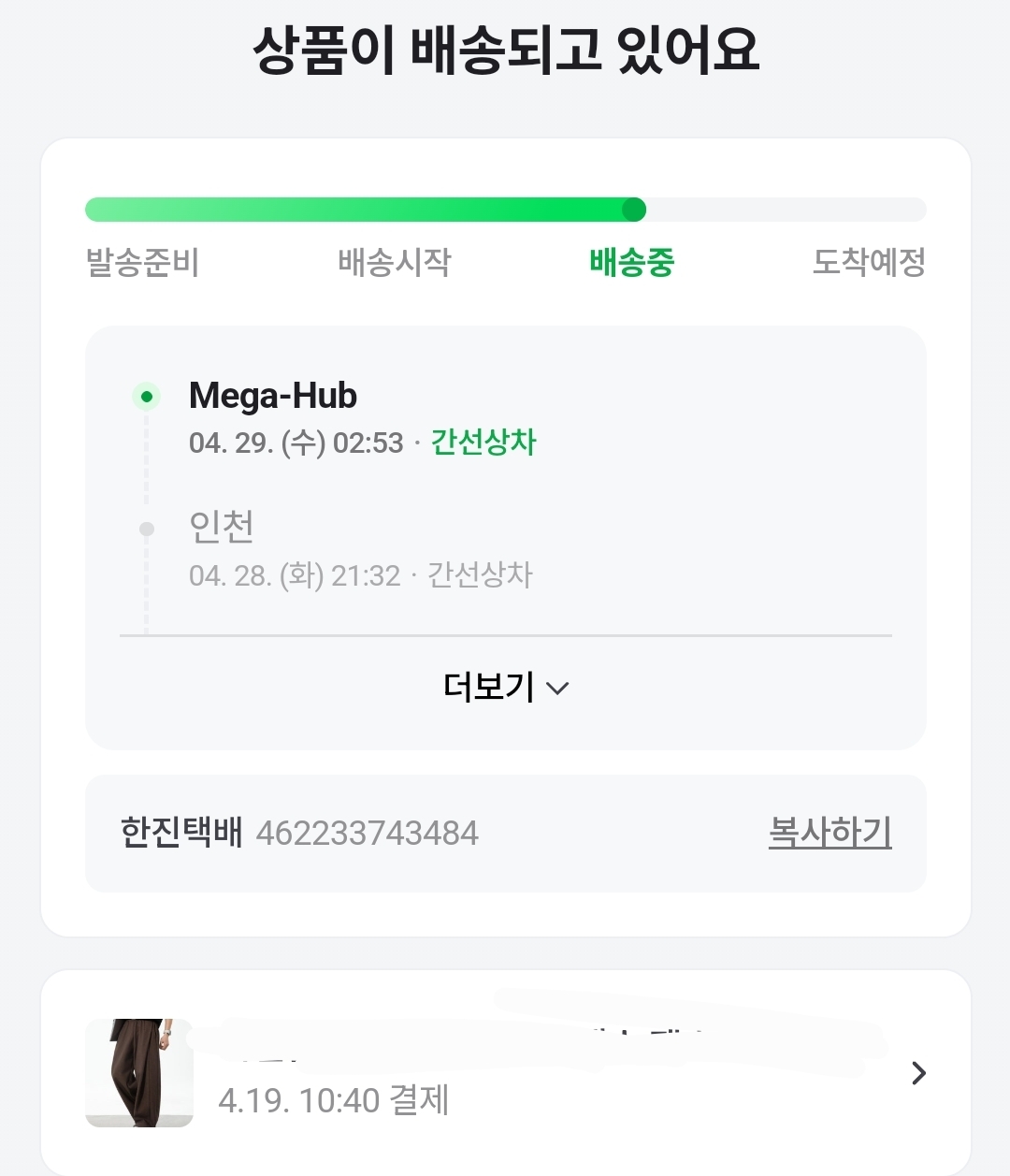Click the Mega-Hub location entry

pyautogui.click(x=273, y=396)
